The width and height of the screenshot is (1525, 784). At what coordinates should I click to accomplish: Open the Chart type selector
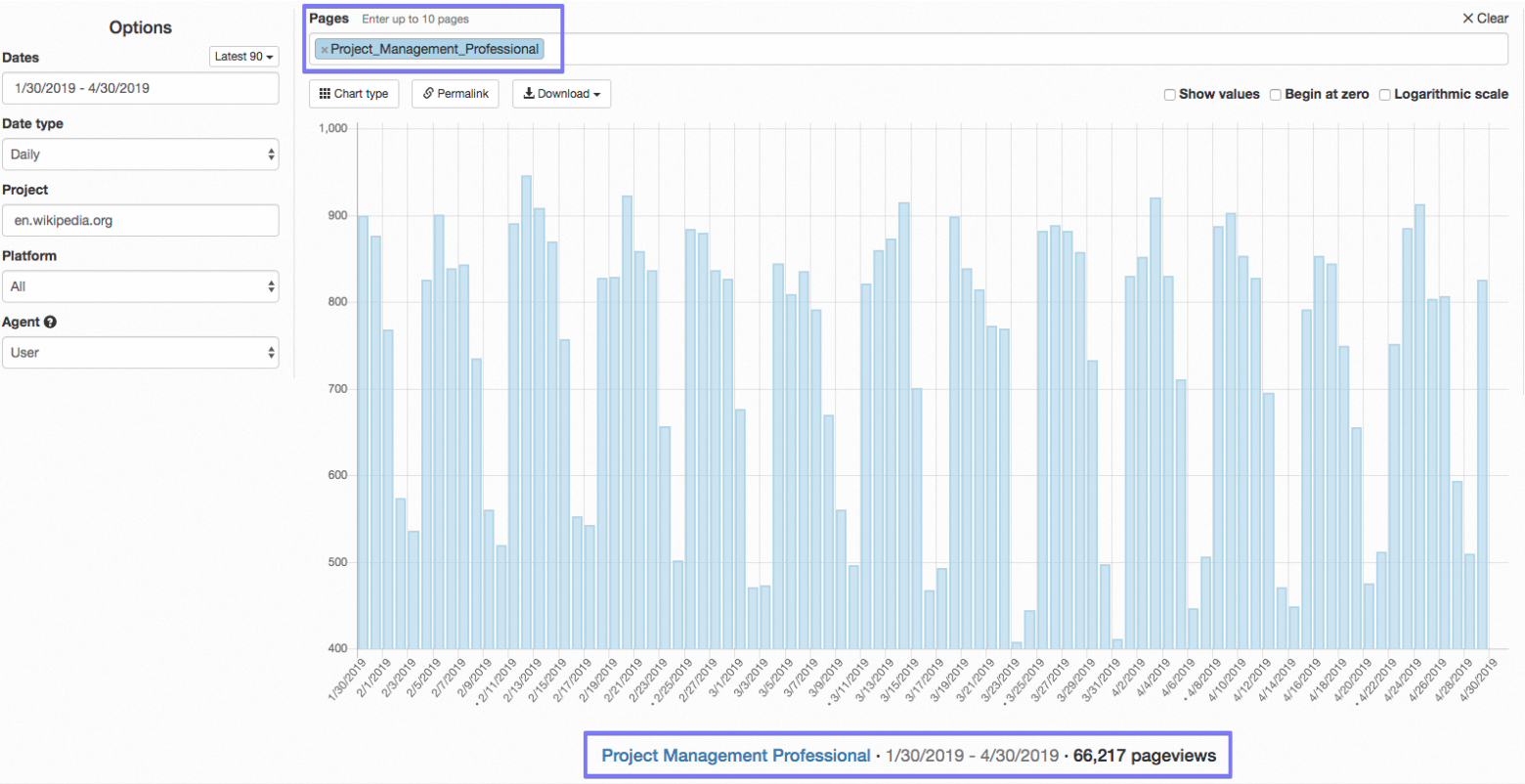pos(354,94)
